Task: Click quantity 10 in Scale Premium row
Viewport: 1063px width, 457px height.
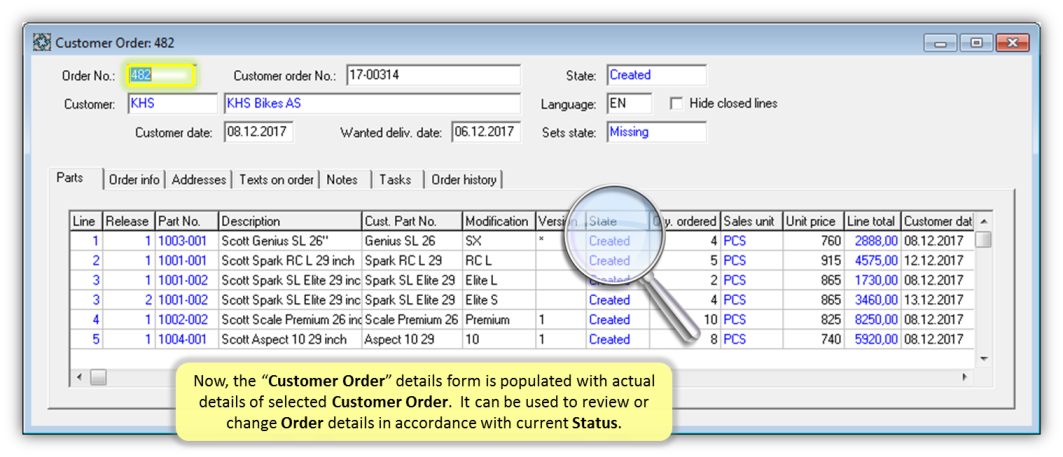Action: (x=685, y=319)
